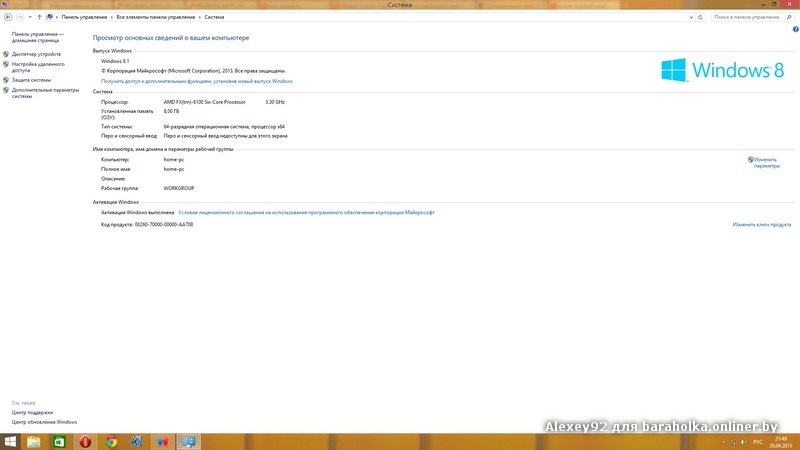The height and width of the screenshot is (450, 800).
Task: Show hidden tray icons arrow
Action: tap(723, 442)
